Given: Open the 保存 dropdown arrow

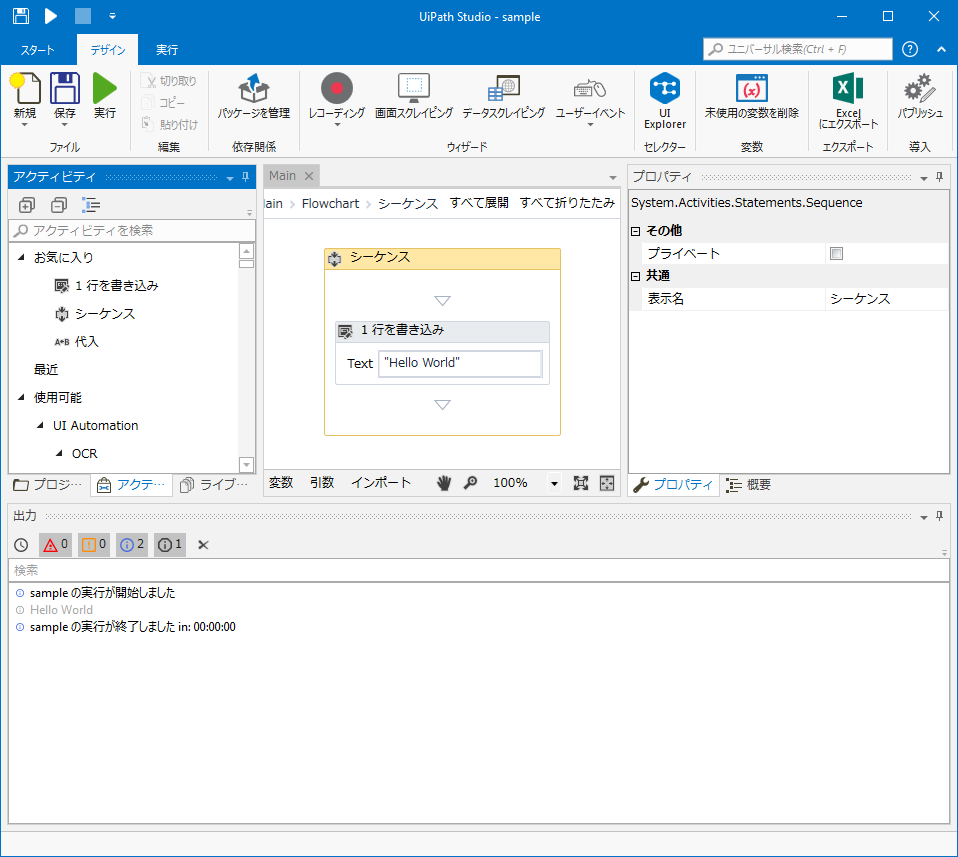Looking at the screenshot, I should coord(65,125).
